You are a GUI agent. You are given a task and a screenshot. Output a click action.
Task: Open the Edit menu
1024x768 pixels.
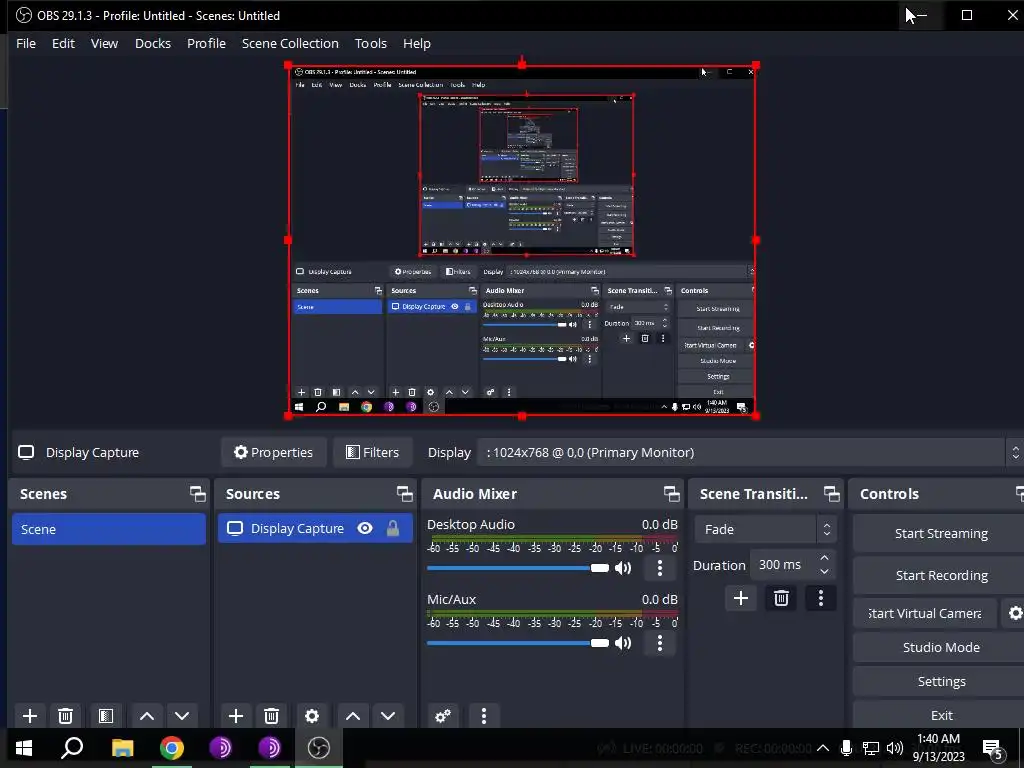pos(63,43)
